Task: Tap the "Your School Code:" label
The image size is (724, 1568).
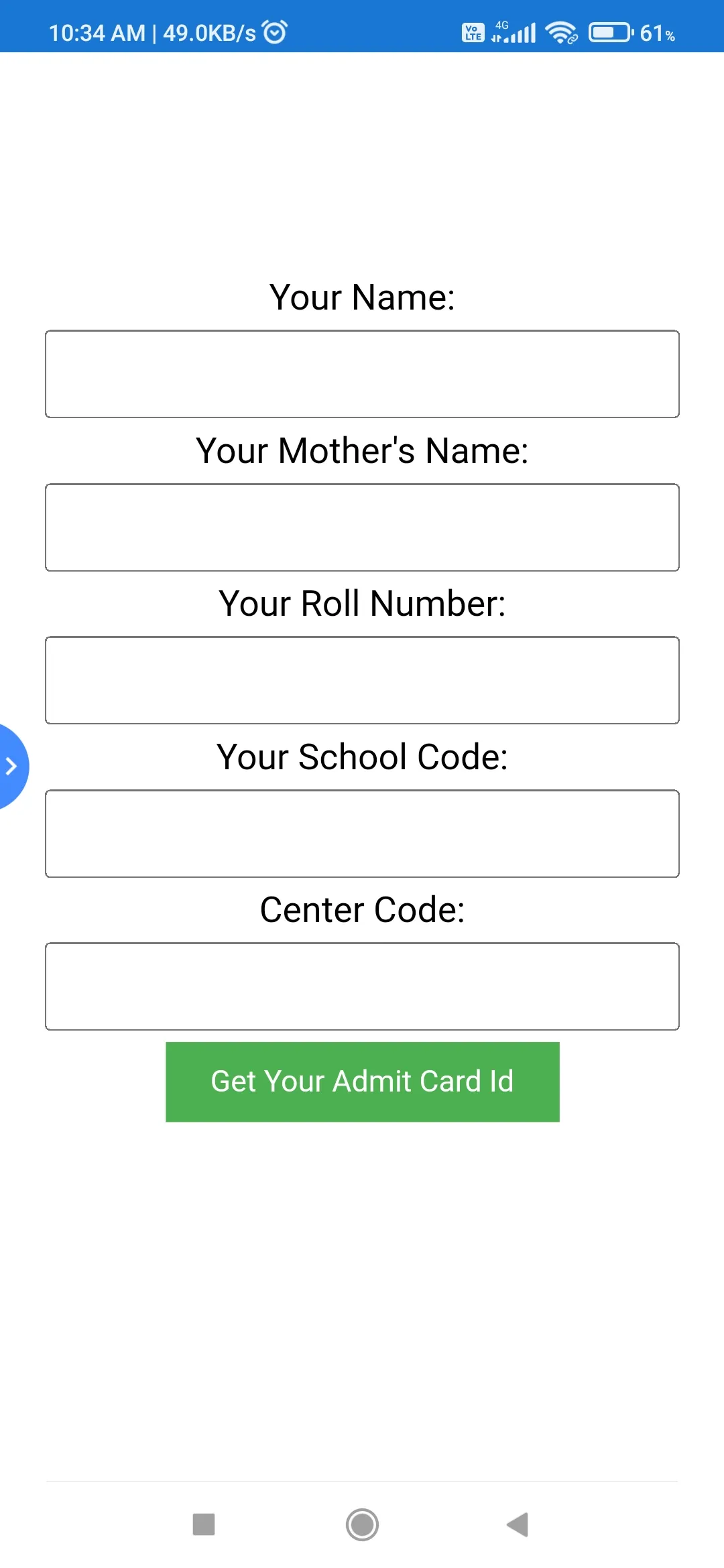Action: click(x=362, y=757)
